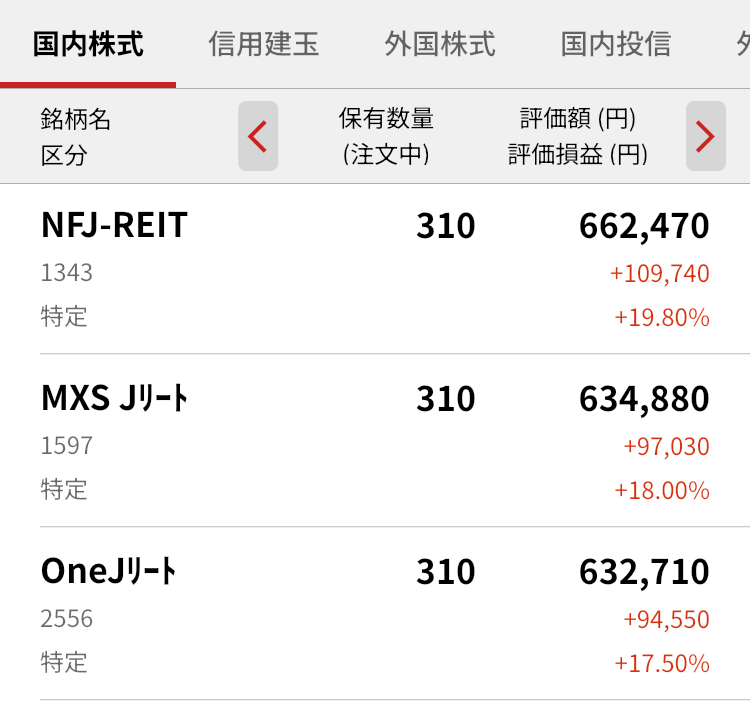Click NFJ-REIT valuation 662,470
750x702 pixels.
[644, 226]
